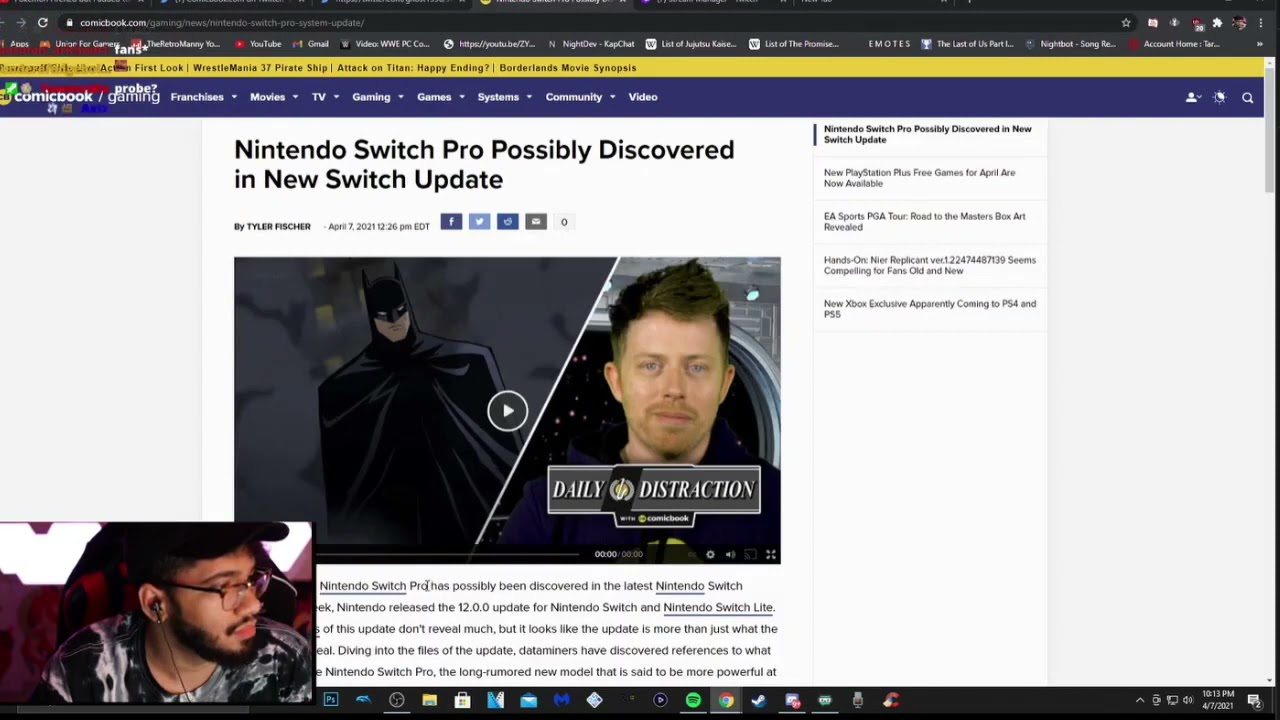This screenshot has height=720, width=1280.
Task: Open the YouTube bookmark
Action: coord(258,44)
